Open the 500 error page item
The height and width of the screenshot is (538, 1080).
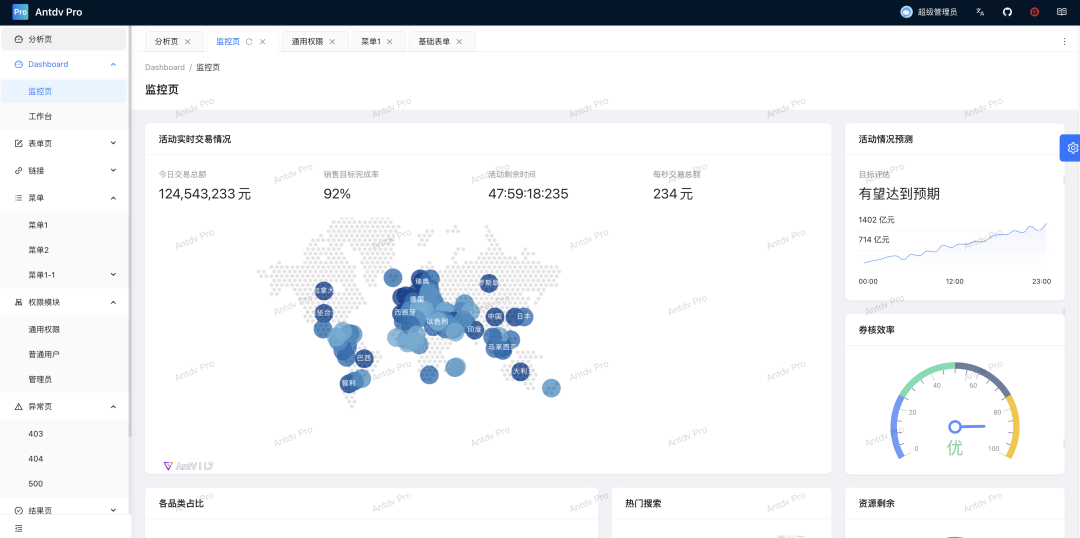coord(63,484)
